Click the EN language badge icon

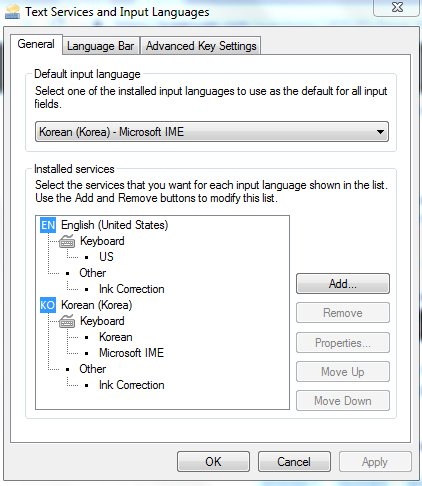click(x=48, y=225)
